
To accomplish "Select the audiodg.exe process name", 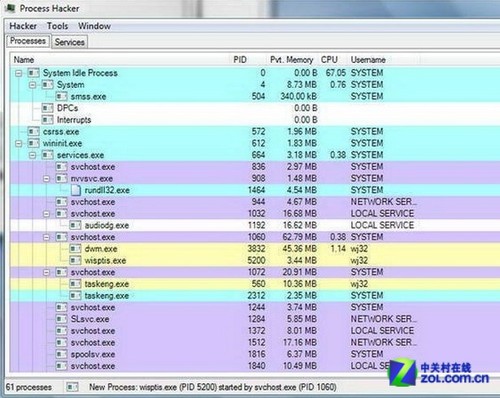I will [x=107, y=226].
